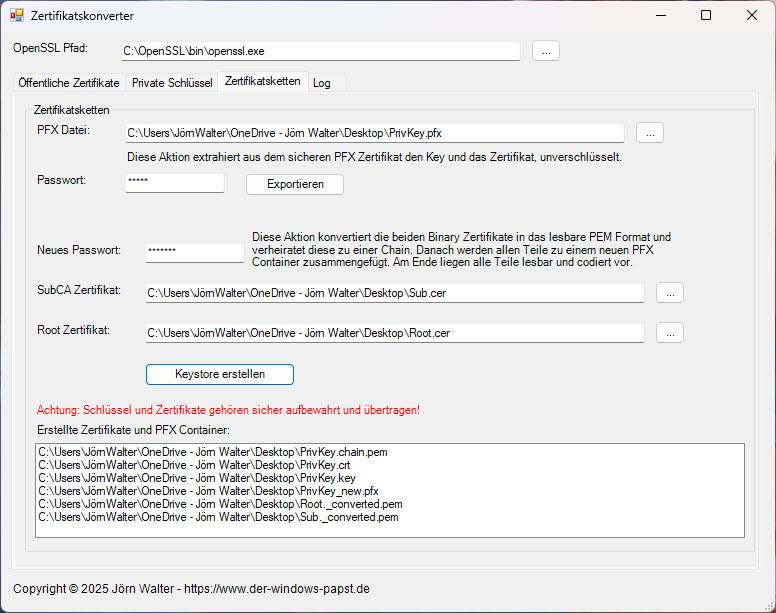
Task: Browse for the OpenSSL path
Action: click(x=545, y=51)
